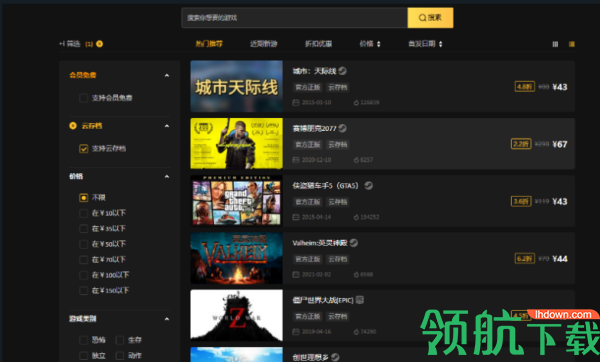The width and height of the screenshot is (600, 362).
Task: Clear the active filter with the orange X beside 筛选
Action: (99, 44)
